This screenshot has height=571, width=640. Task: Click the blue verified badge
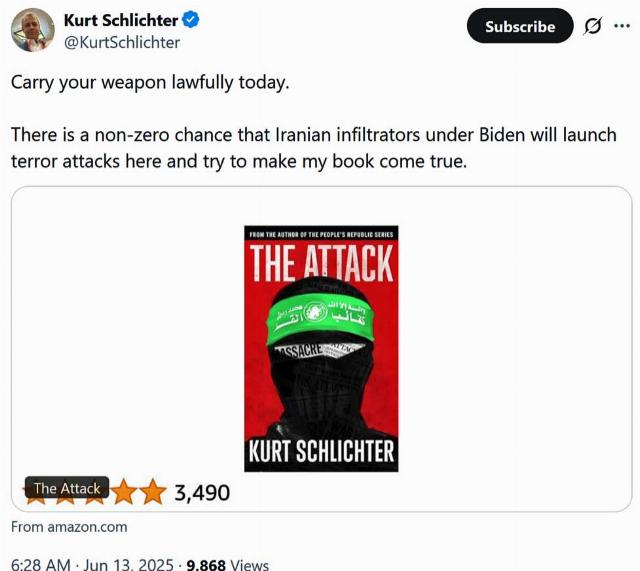point(190,20)
